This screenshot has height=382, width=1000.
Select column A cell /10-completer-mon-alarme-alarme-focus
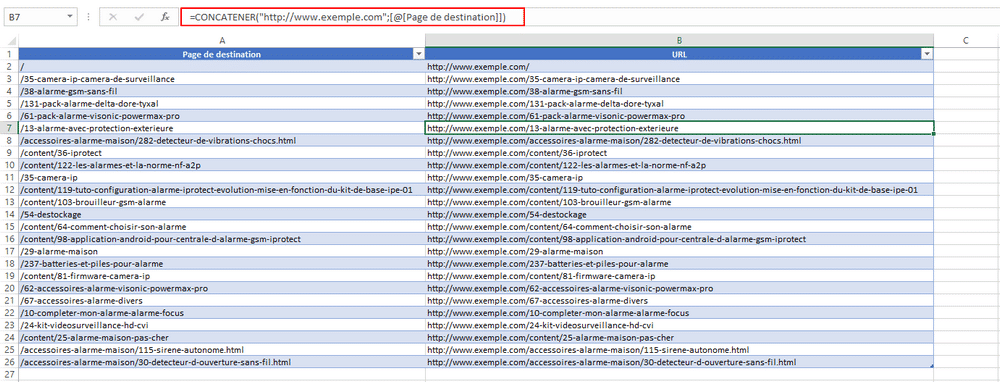[x=221, y=313]
